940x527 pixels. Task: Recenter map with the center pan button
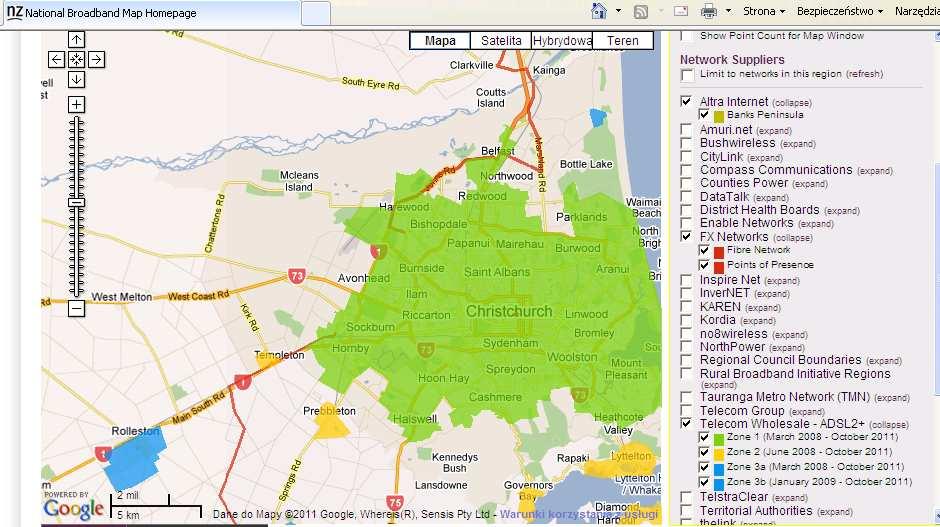(x=76, y=59)
